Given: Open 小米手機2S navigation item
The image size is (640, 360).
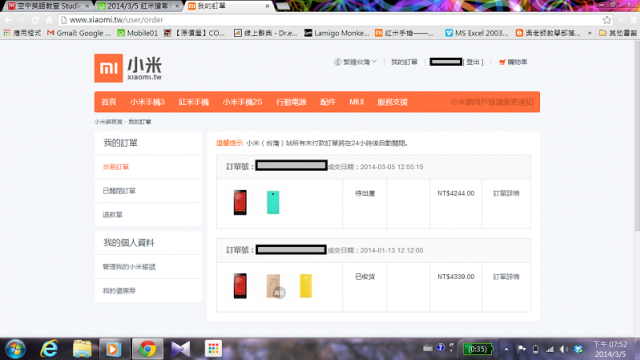Looking at the screenshot, I should 242,102.
